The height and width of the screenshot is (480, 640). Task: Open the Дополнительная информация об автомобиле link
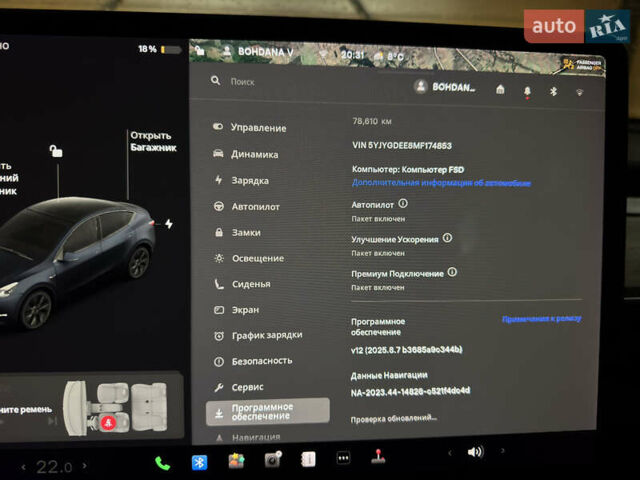(x=441, y=182)
